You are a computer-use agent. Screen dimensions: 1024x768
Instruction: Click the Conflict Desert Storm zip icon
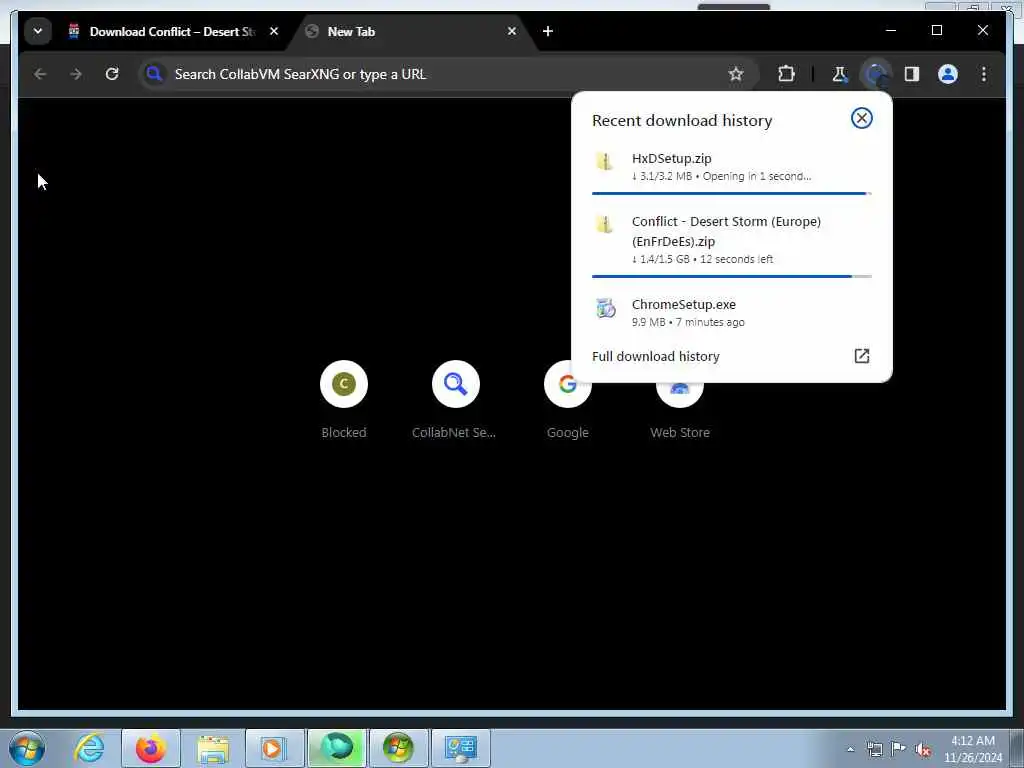pos(605,224)
